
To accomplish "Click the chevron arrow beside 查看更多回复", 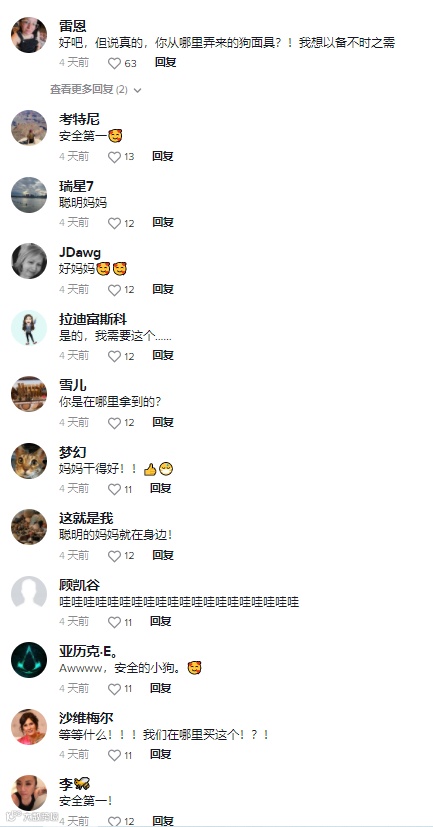I will coord(138,90).
